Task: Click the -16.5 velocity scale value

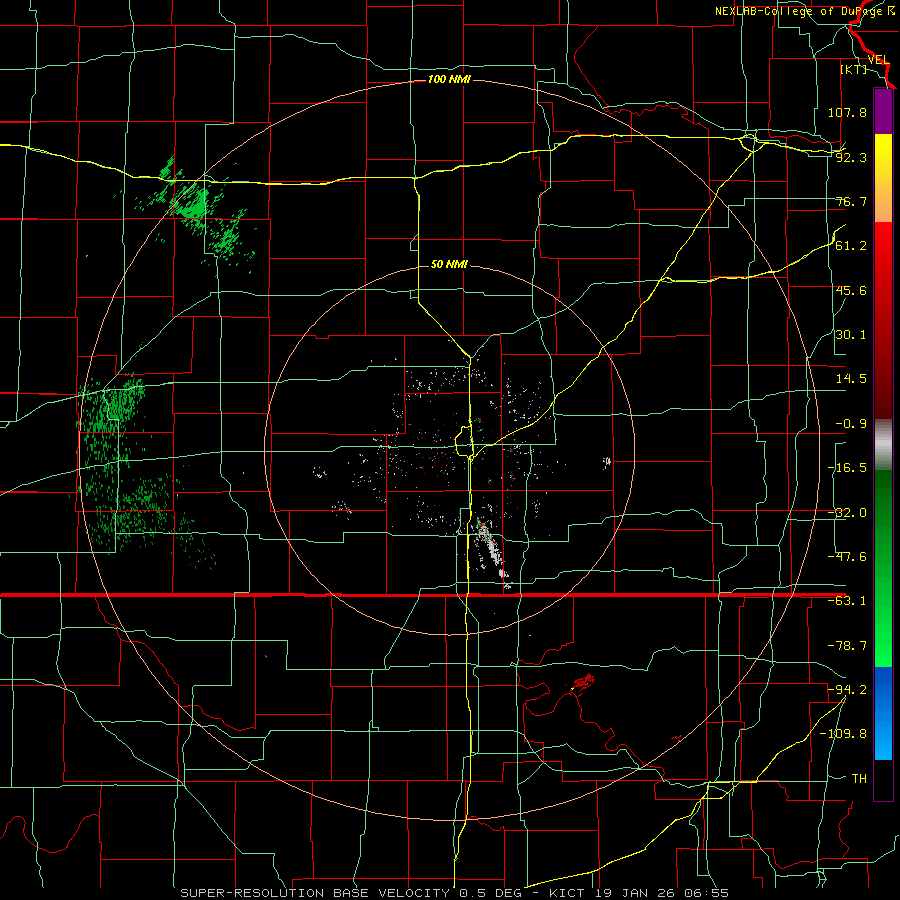Action: pyautogui.click(x=847, y=468)
